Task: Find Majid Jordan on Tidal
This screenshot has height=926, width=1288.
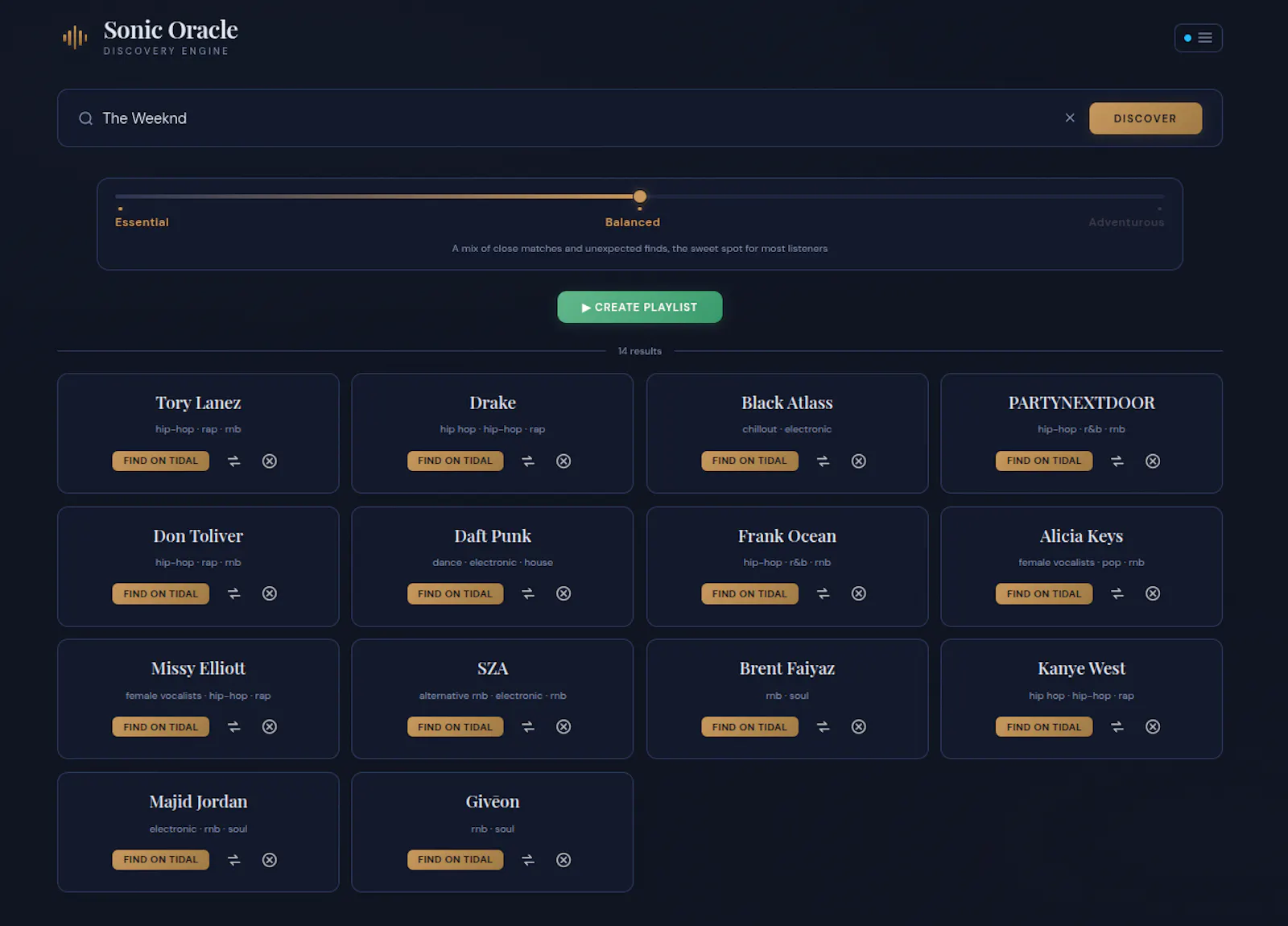Action: (x=161, y=860)
